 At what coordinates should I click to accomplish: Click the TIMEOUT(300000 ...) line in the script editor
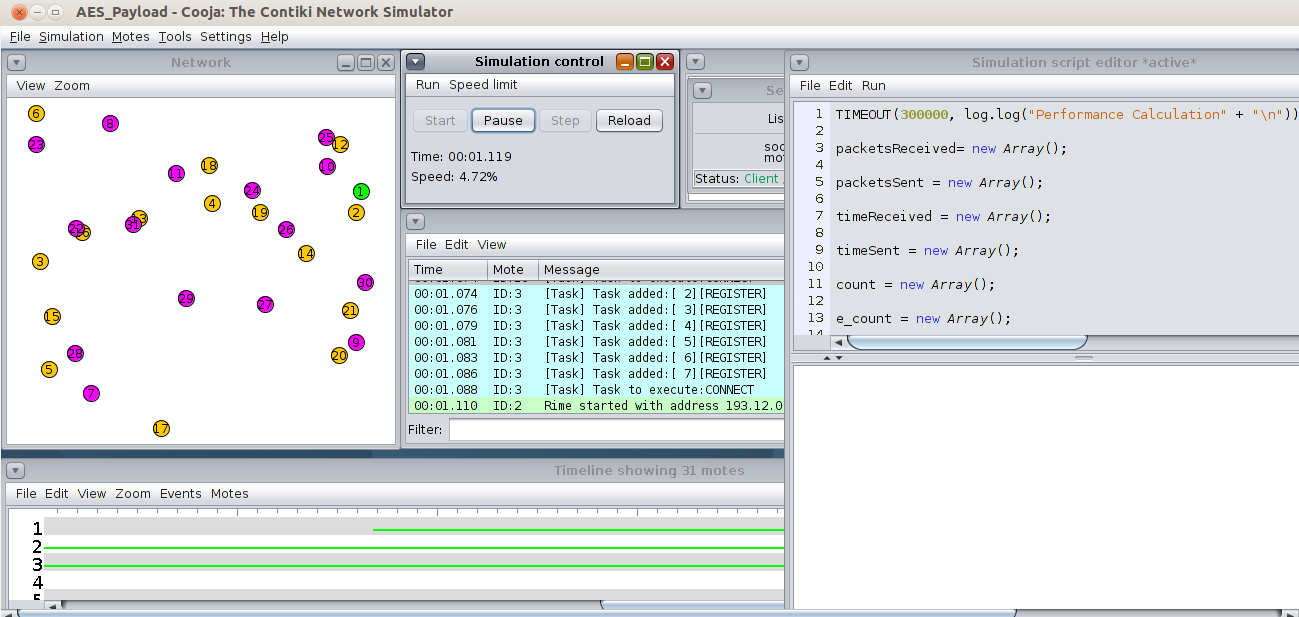pos(1065,115)
